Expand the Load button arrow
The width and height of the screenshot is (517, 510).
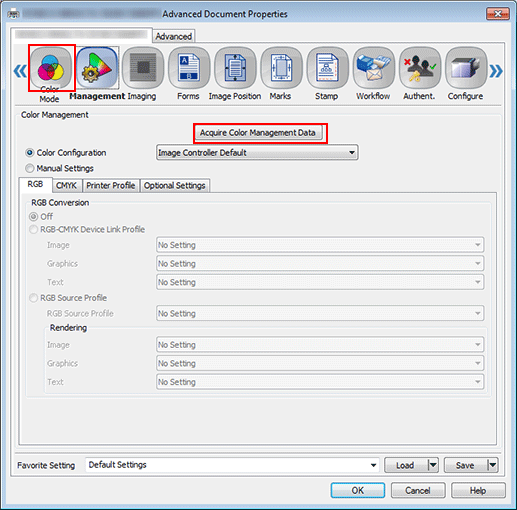[433, 465]
